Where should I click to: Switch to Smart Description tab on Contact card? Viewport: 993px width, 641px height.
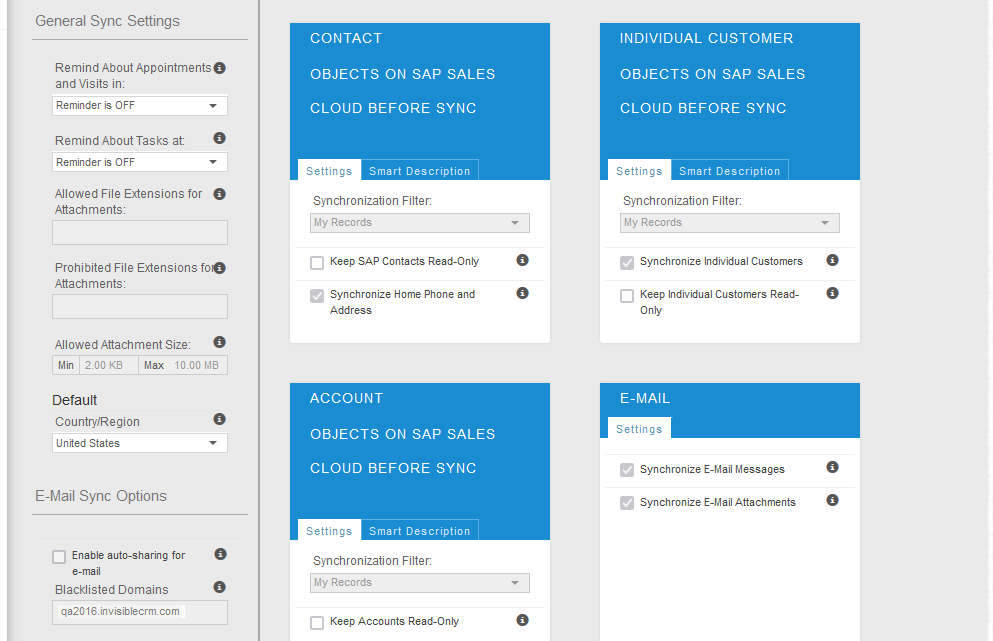click(419, 170)
